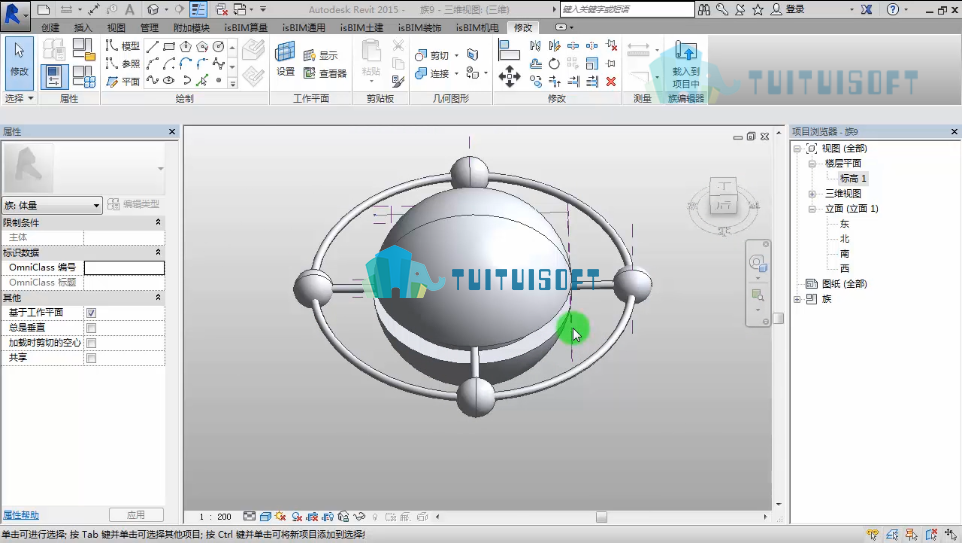Click 载入到项目中 Load into Project

[686, 64]
